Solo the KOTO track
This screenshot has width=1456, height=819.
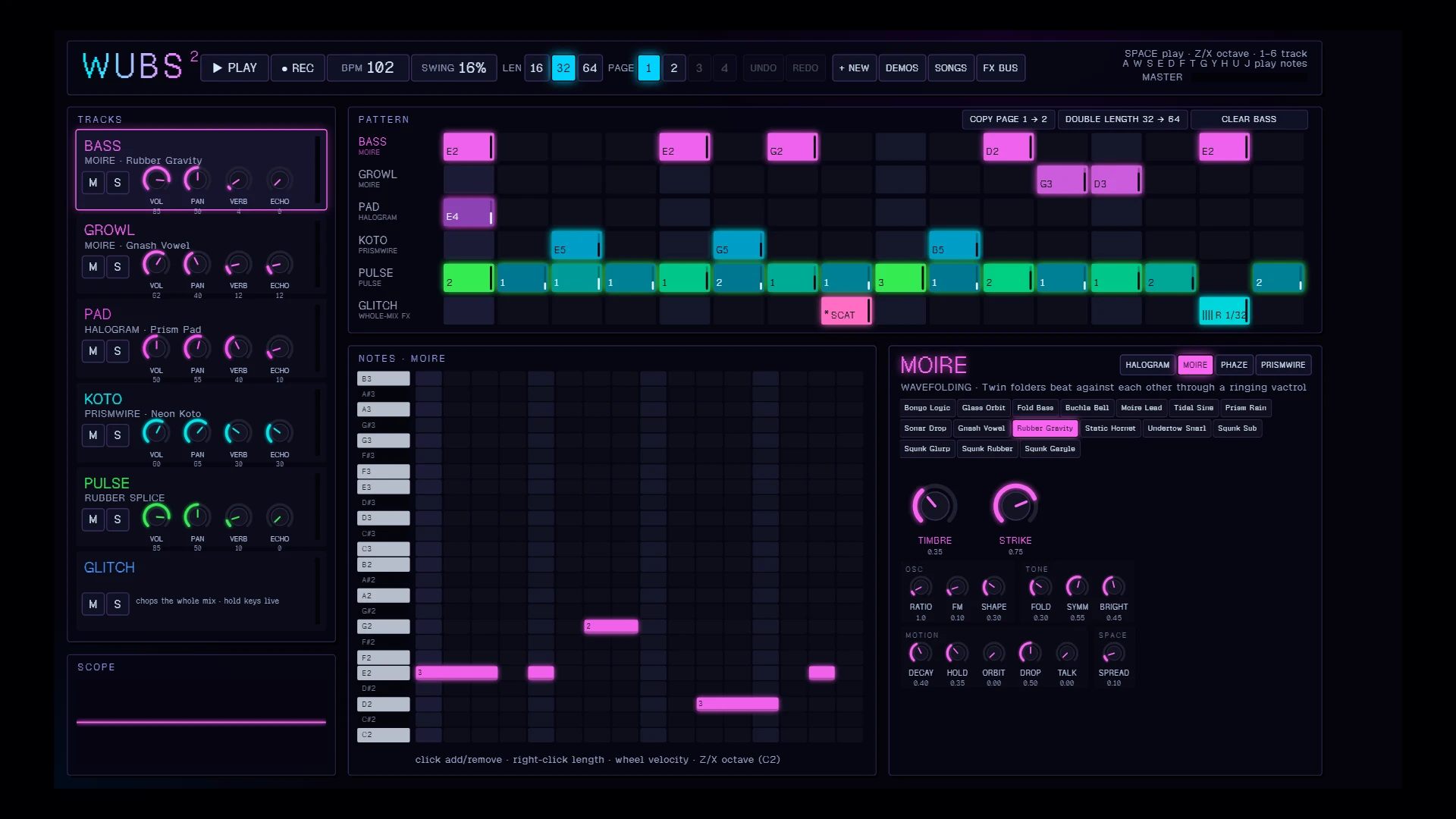pyautogui.click(x=118, y=435)
